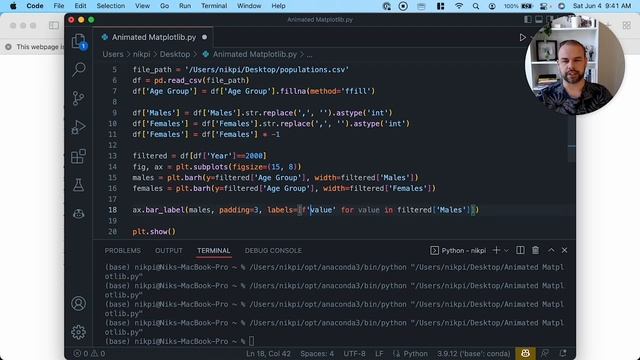This screenshot has height=360, width=640.
Task: Click the unsaved dot on editor tab
Action: pos(204,37)
